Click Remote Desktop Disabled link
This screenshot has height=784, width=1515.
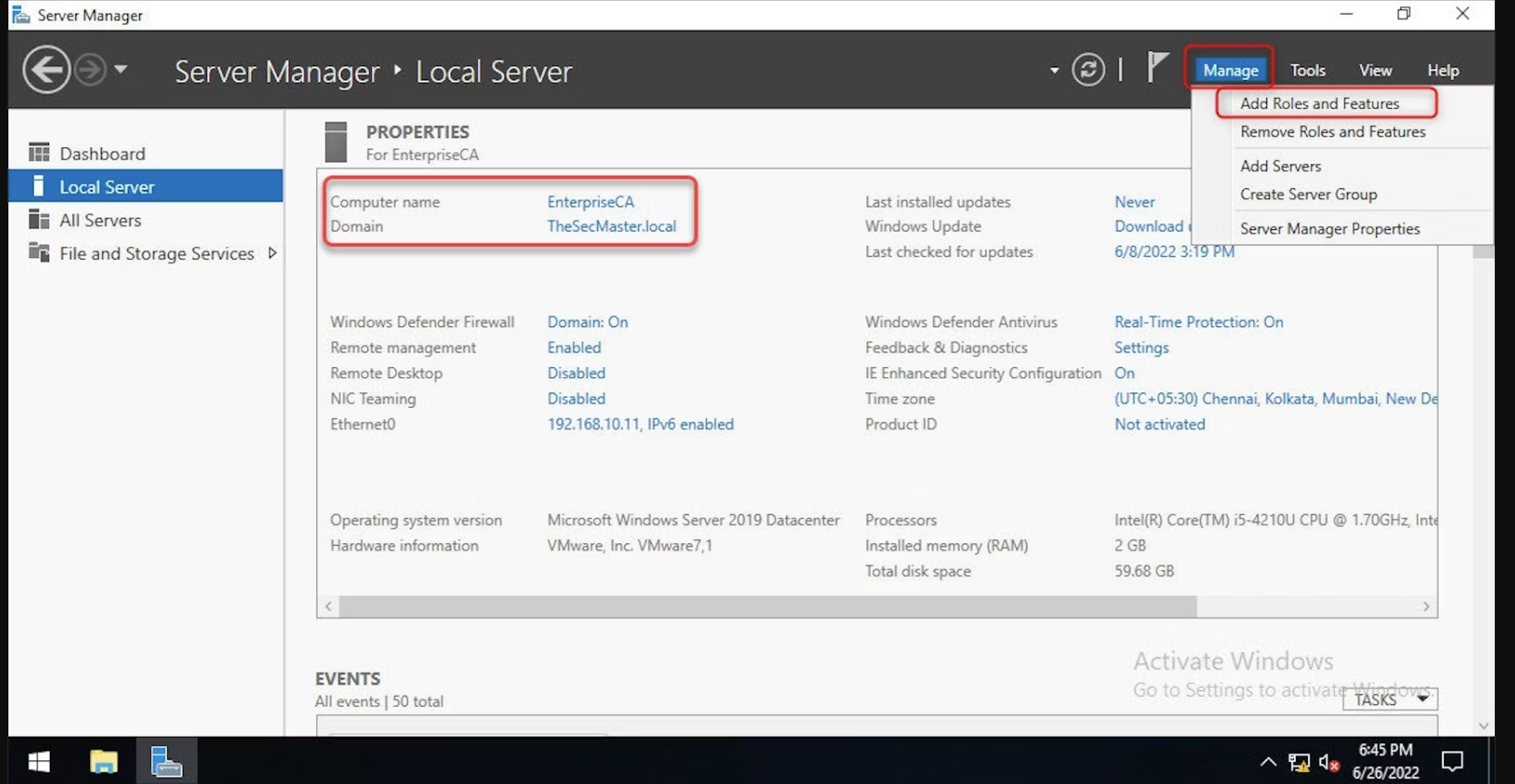tap(576, 372)
